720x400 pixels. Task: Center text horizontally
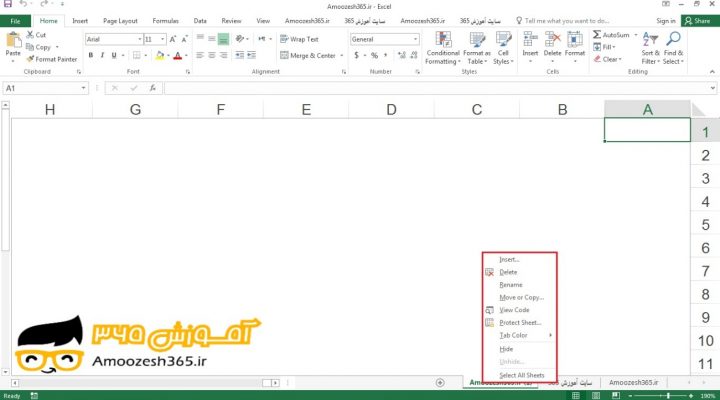tap(212, 55)
